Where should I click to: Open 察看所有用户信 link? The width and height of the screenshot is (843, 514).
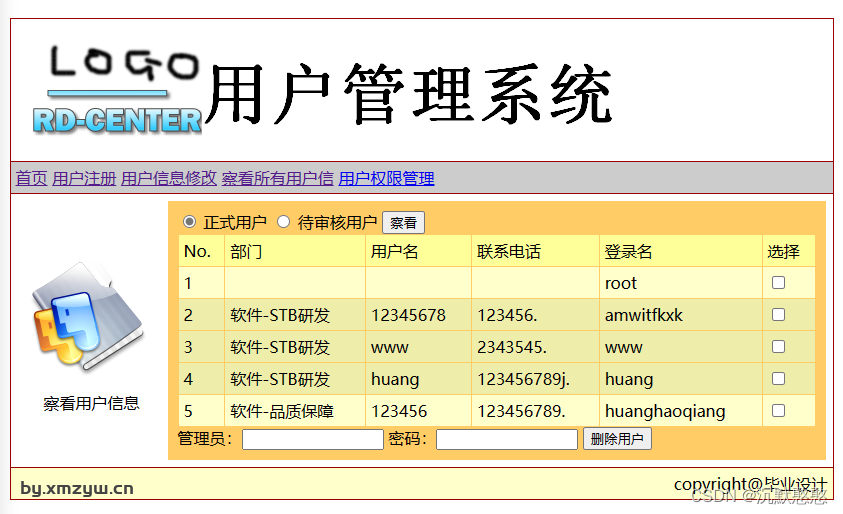(277, 178)
